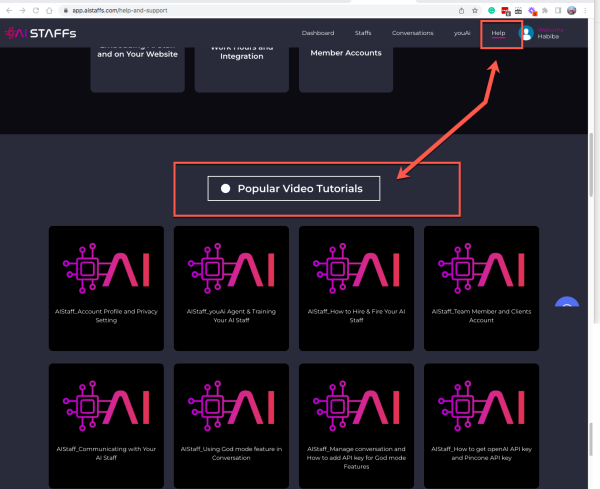This screenshot has height=489, width=600.
Task: Open the Grammarly extension icon
Action: coord(491,11)
